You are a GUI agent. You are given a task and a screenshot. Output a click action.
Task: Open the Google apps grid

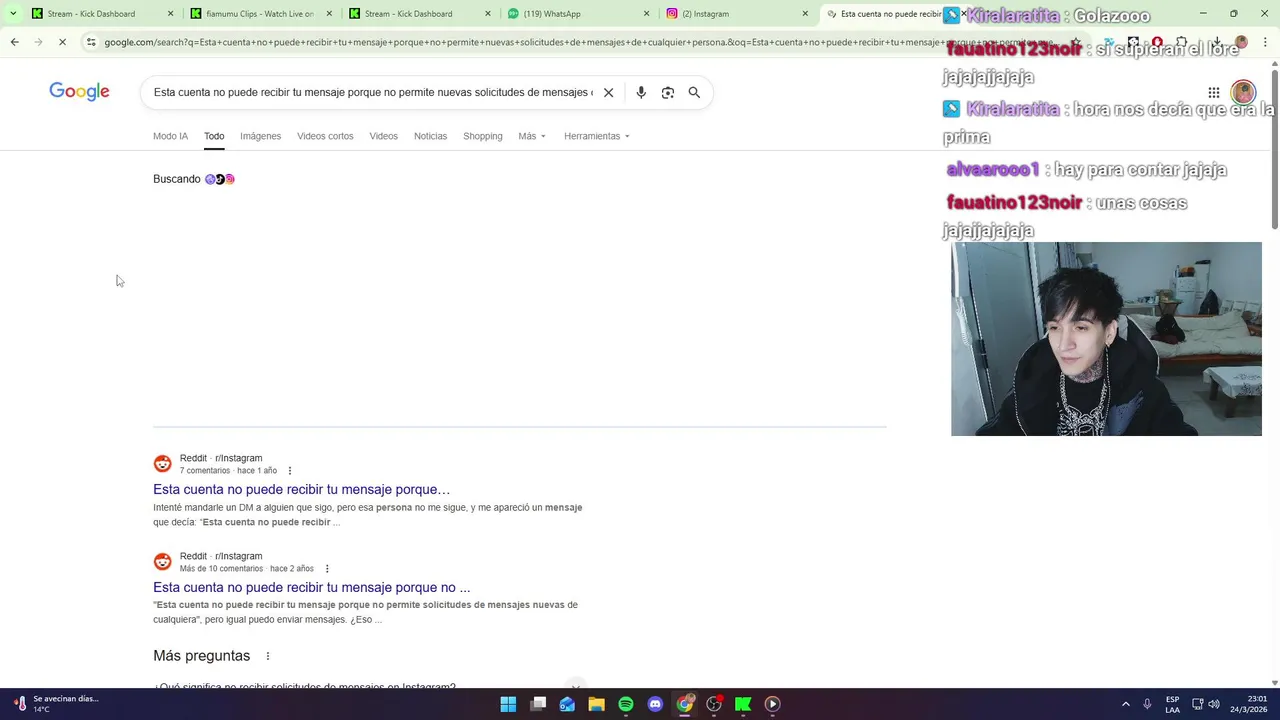1214,93
